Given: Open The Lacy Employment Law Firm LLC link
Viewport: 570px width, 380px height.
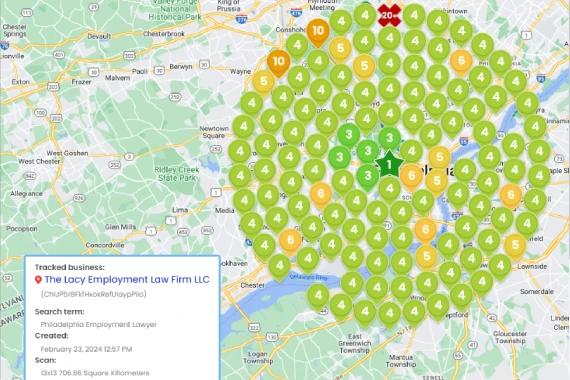Looking at the screenshot, I should pyautogui.click(x=127, y=279).
